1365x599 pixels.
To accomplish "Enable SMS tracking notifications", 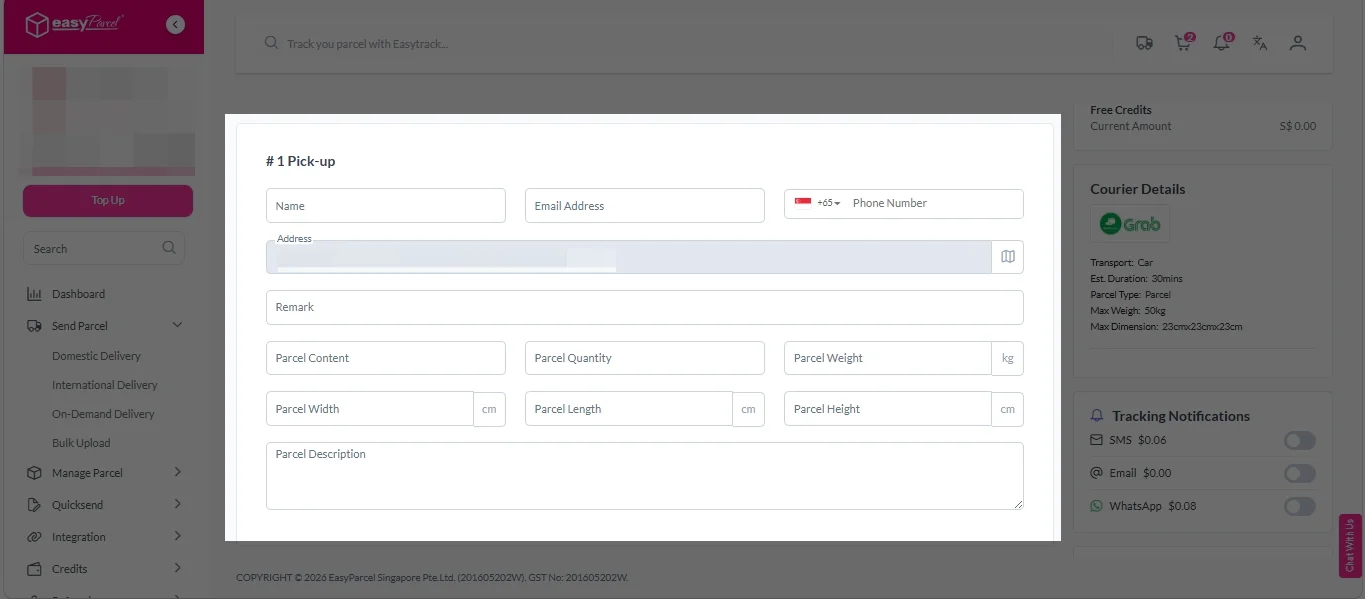I will 1299,440.
